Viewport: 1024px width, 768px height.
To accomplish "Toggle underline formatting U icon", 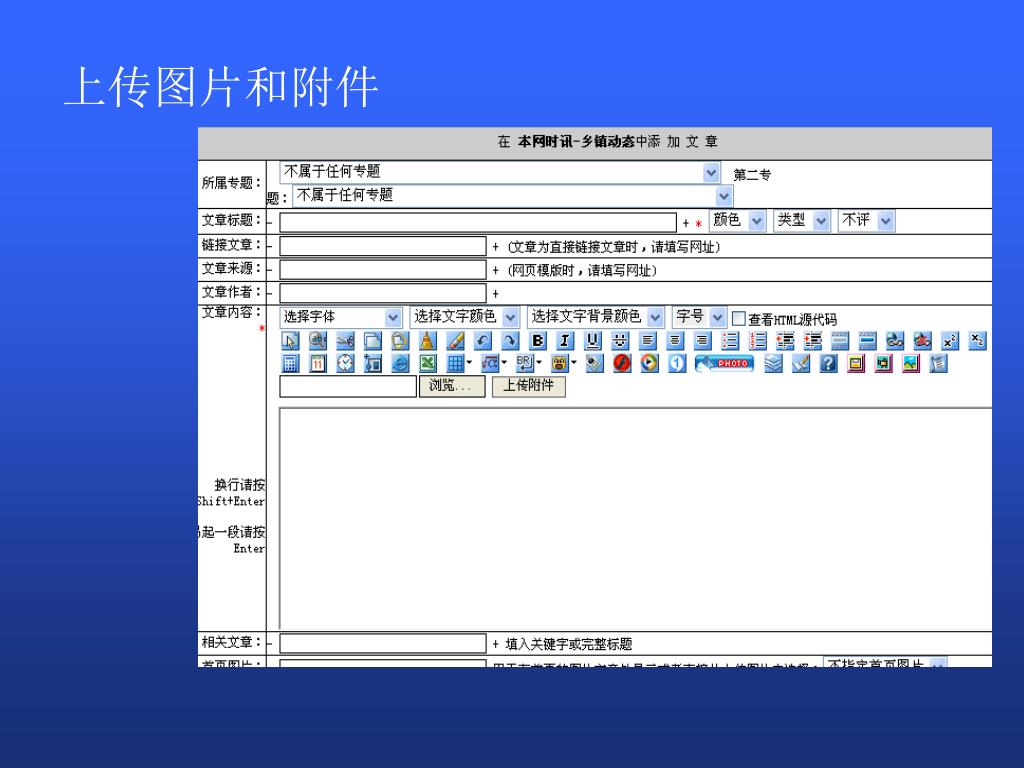I will [x=592, y=340].
